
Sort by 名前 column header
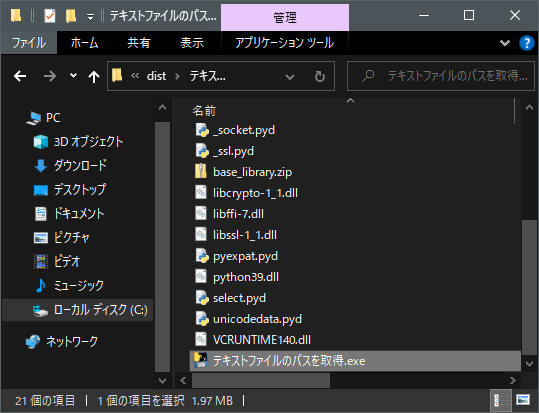pyautogui.click(x=204, y=111)
